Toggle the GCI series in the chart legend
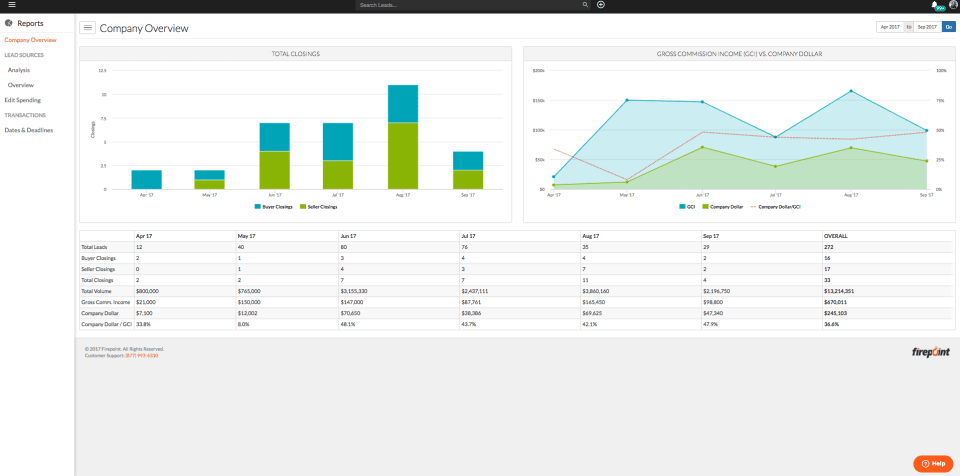This screenshot has height=476, width=960. pyautogui.click(x=687, y=206)
